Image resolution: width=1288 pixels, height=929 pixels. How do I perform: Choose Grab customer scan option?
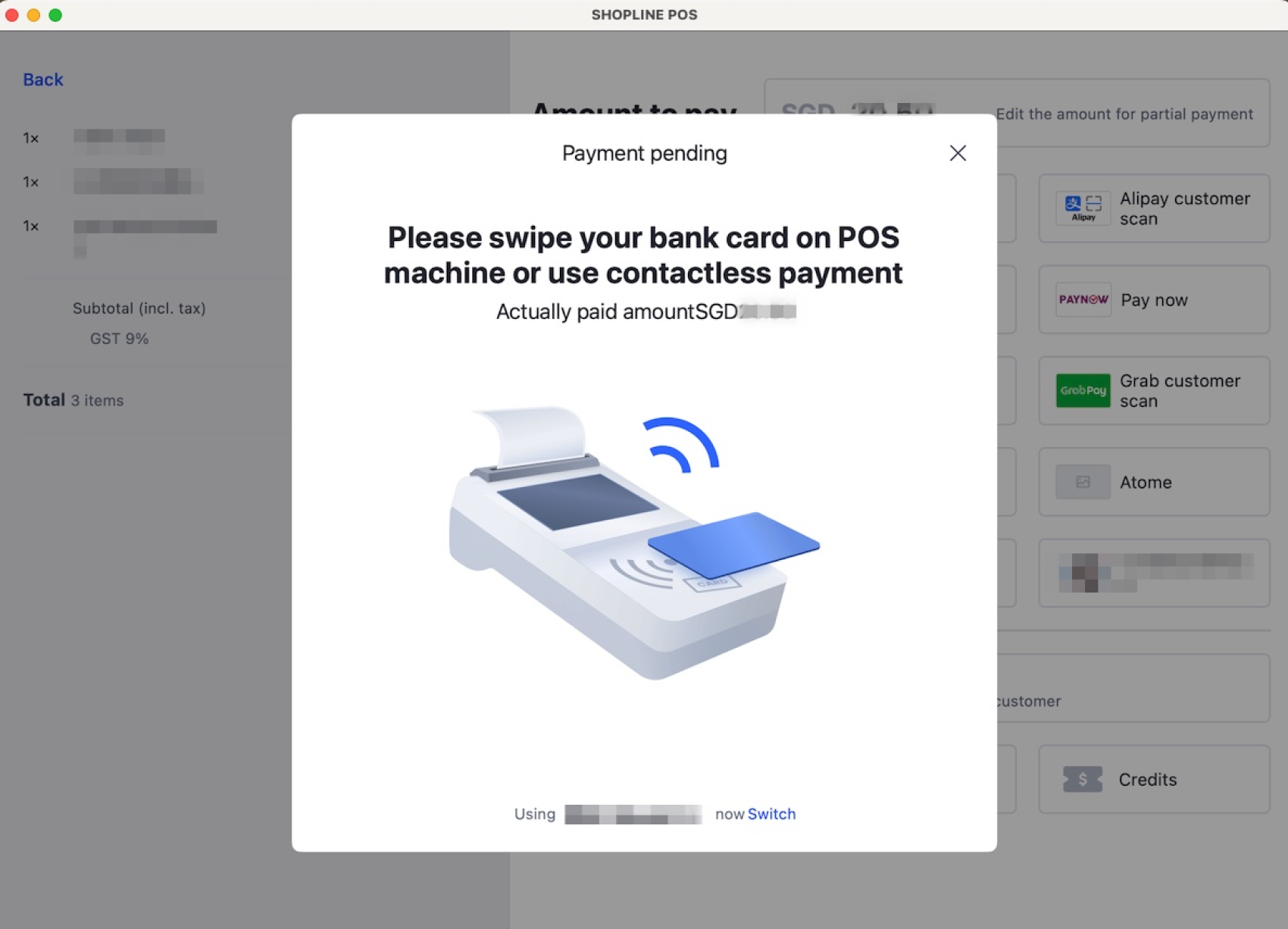click(1154, 391)
